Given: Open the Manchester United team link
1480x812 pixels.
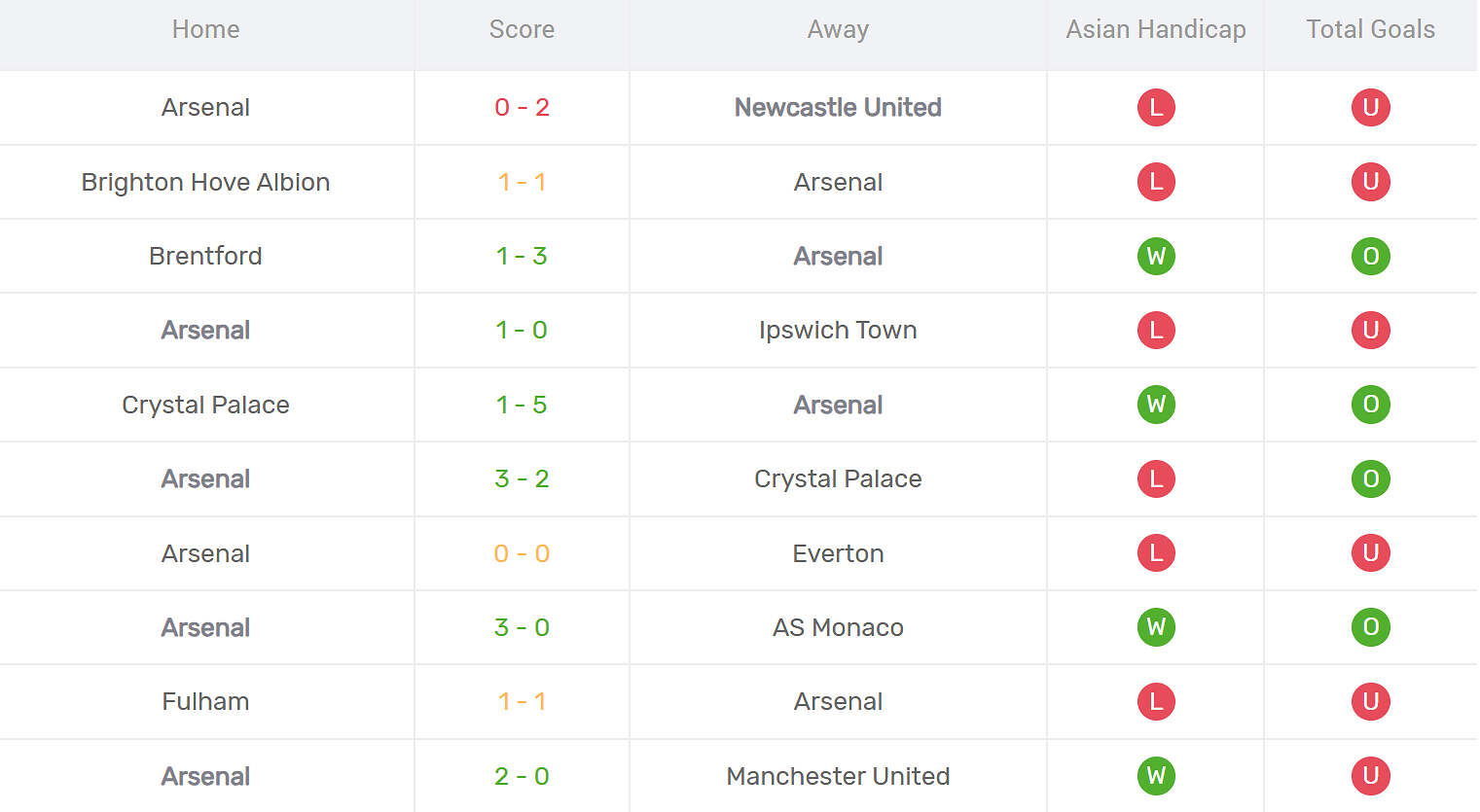Looking at the screenshot, I should pyautogui.click(x=838, y=776).
